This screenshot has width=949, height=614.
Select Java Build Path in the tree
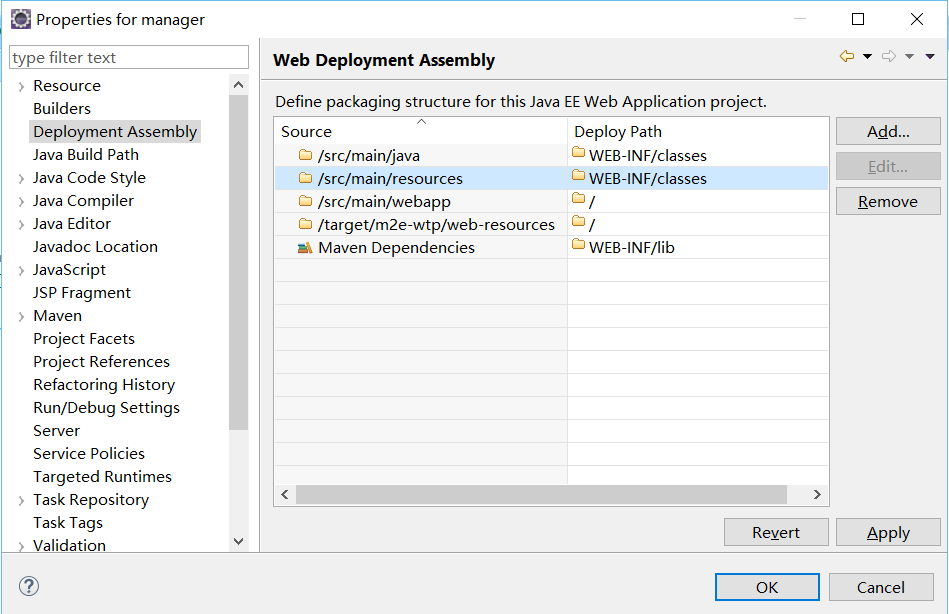86,154
